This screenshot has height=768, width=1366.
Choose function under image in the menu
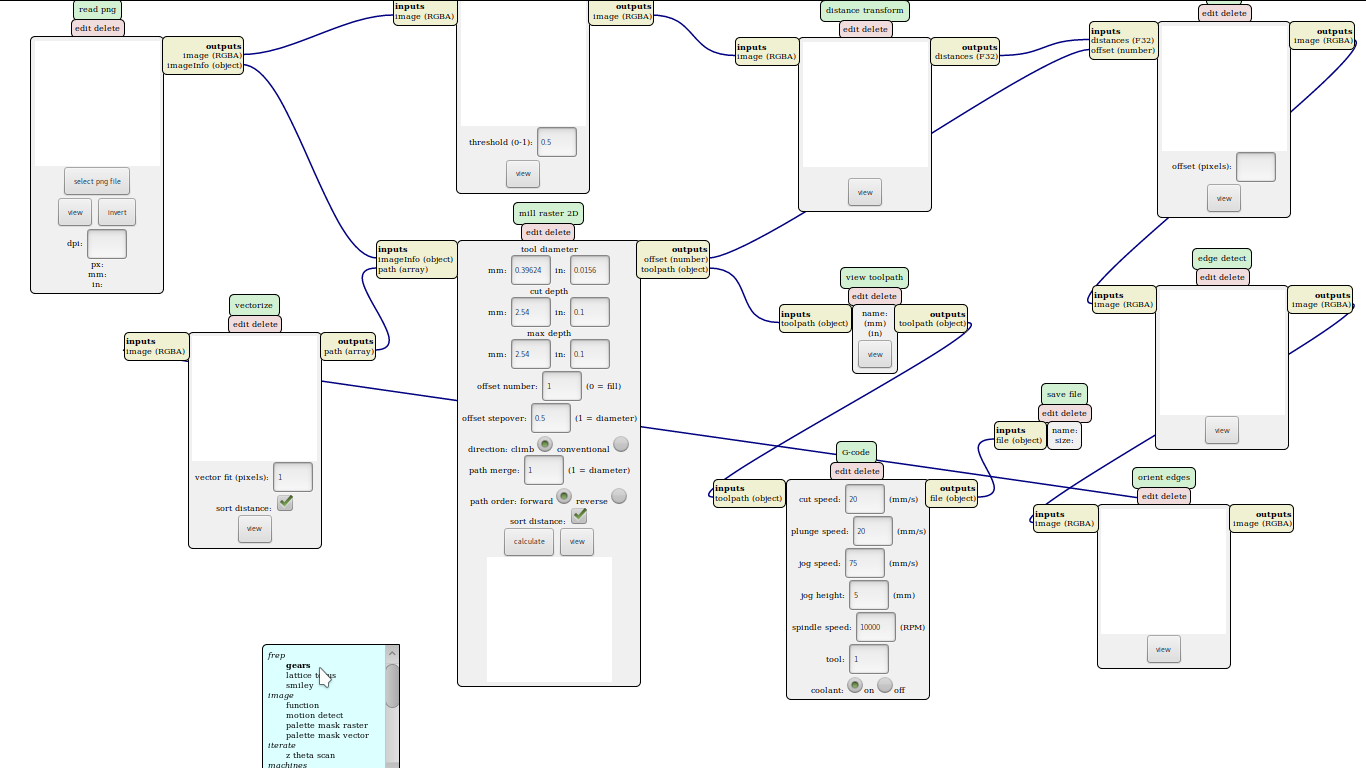(303, 705)
